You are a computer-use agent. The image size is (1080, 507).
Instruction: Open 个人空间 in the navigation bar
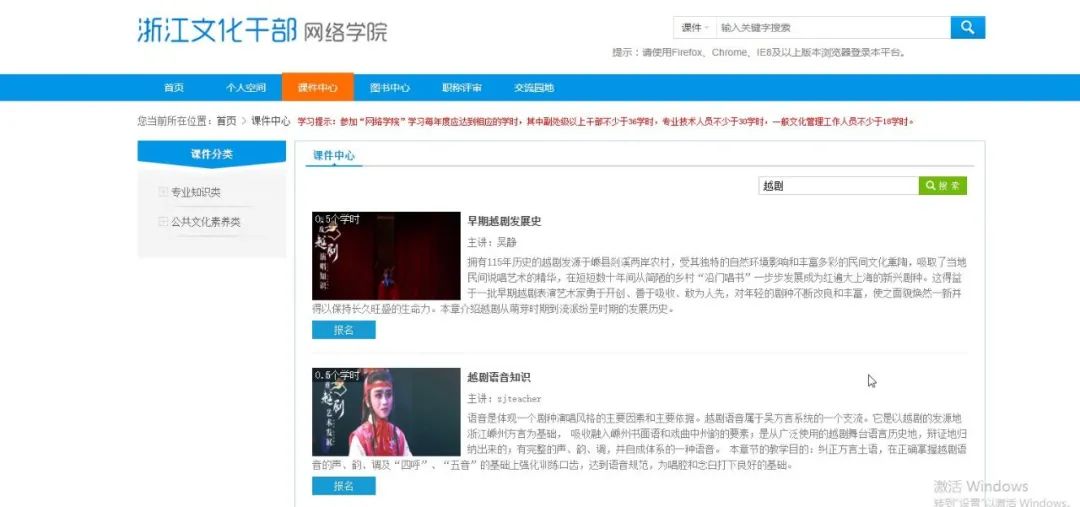click(x=246, y=88)
